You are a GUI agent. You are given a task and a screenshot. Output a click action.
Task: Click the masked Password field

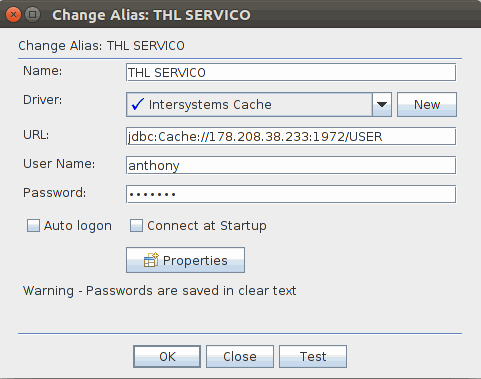tap(291, 194)
